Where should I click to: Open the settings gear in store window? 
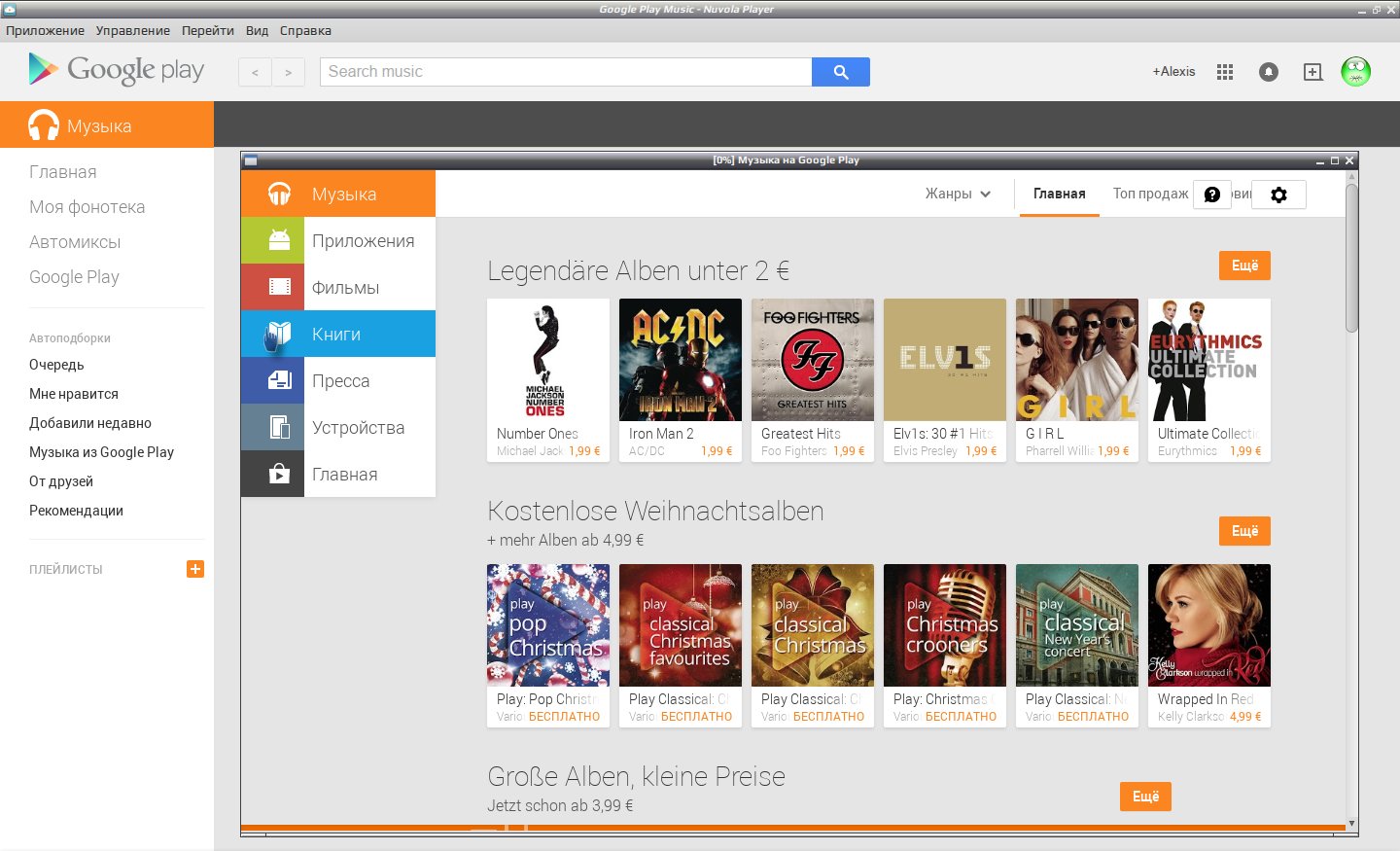[1278, 195]
